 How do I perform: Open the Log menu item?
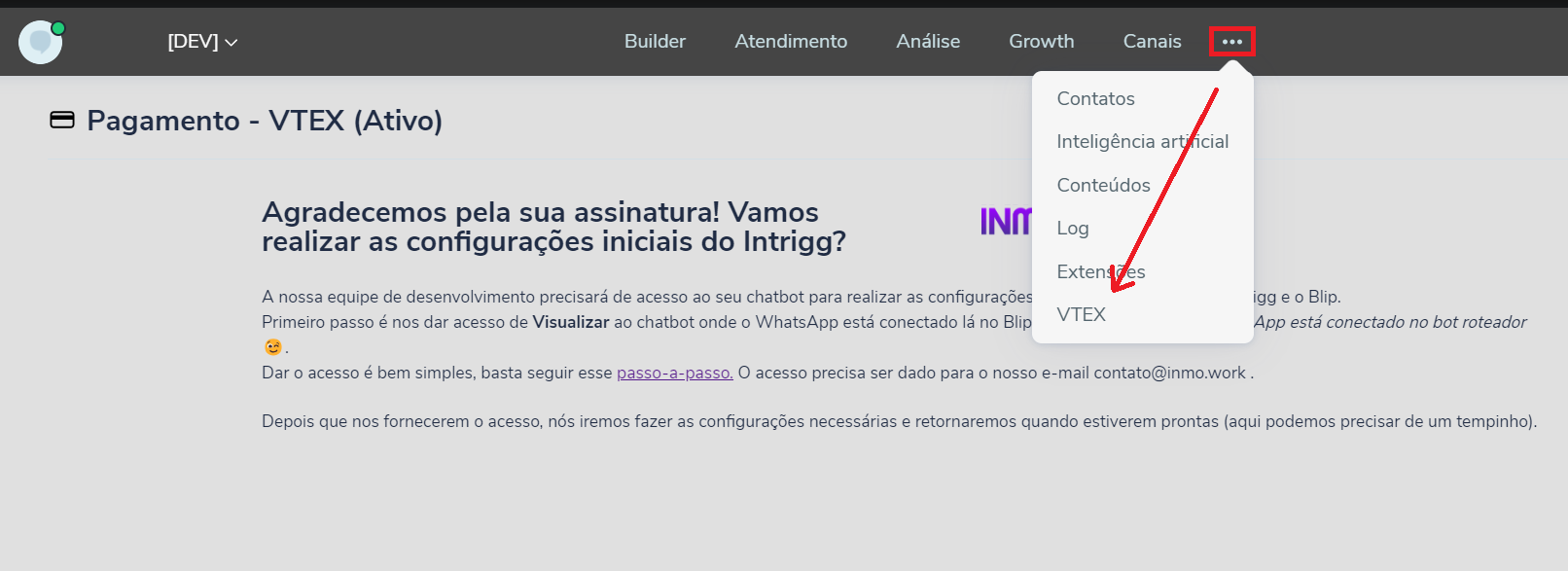click(1073, 228)
